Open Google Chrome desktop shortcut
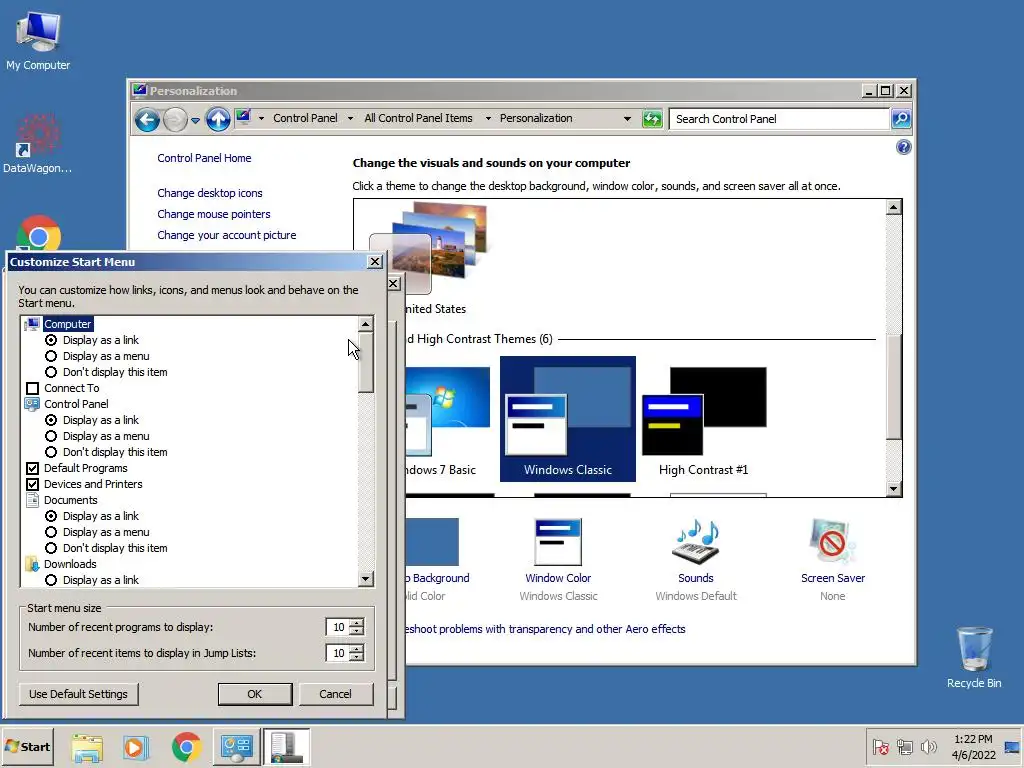Image resolution: width=1024 pixels, height=768 pixels. point(39,234)
